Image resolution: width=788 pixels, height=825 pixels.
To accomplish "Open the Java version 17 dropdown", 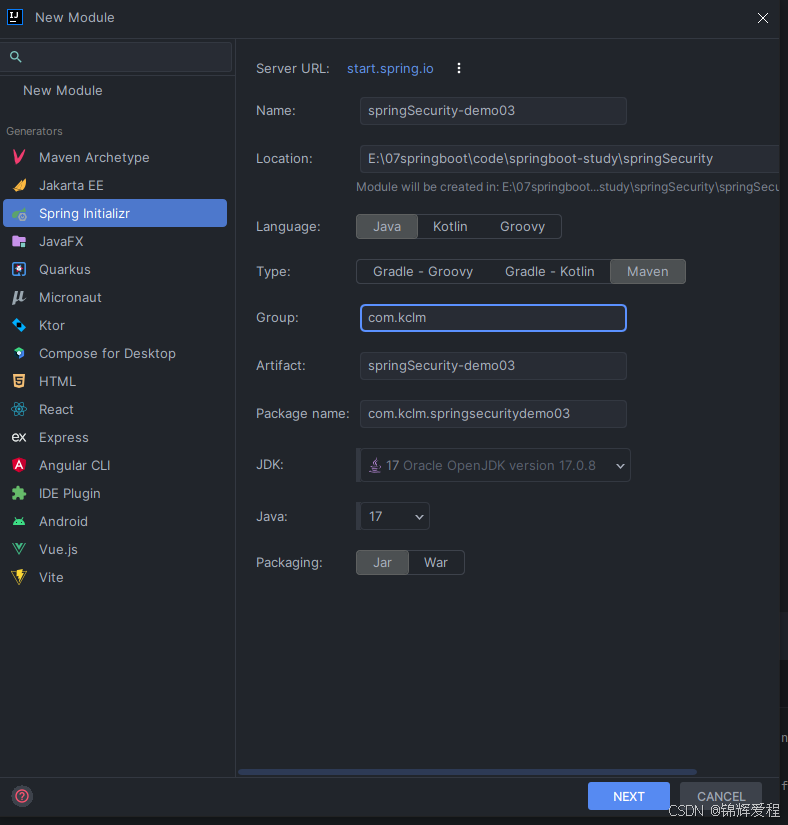I will tap(395, 516).
